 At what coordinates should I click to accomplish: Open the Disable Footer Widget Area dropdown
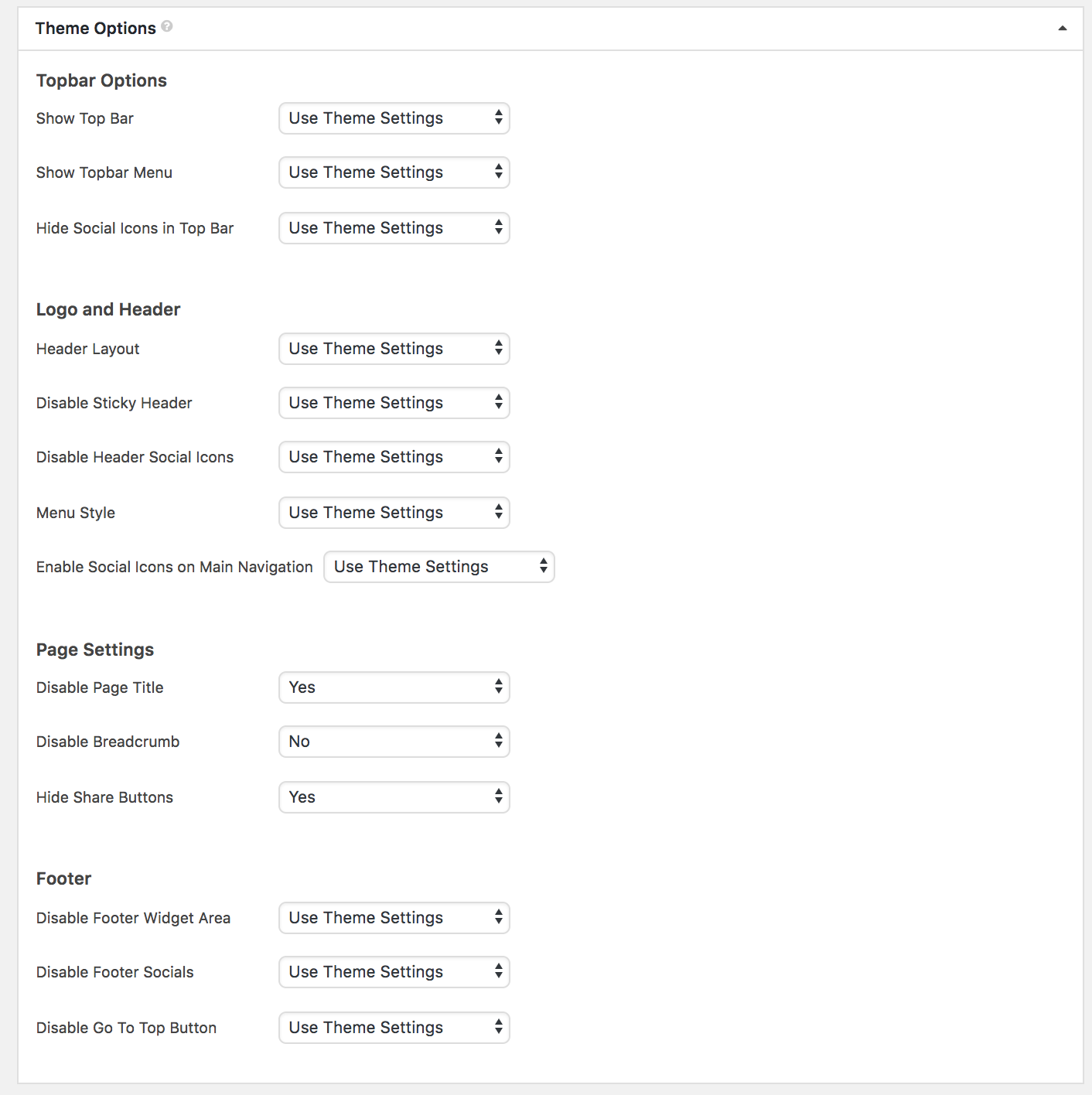(394, 918)
